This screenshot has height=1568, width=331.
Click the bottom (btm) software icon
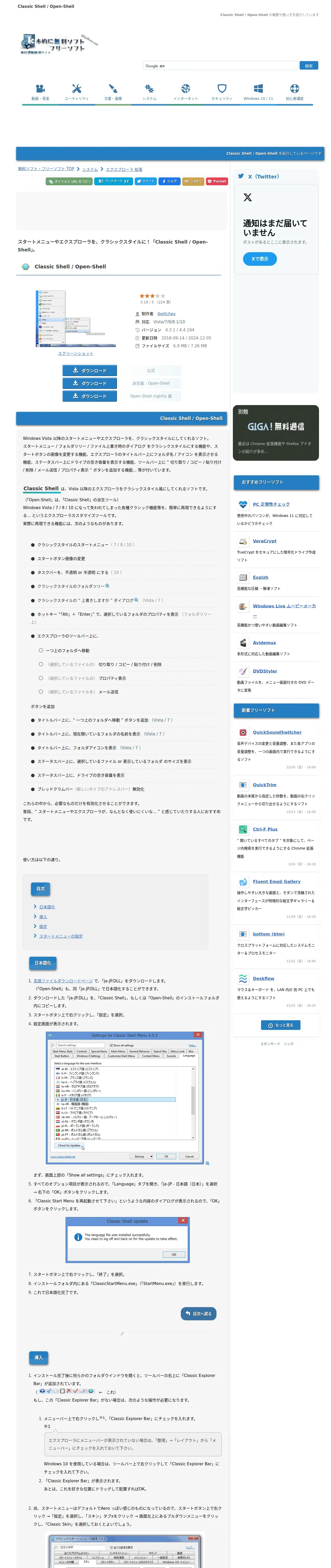point(243,934)
